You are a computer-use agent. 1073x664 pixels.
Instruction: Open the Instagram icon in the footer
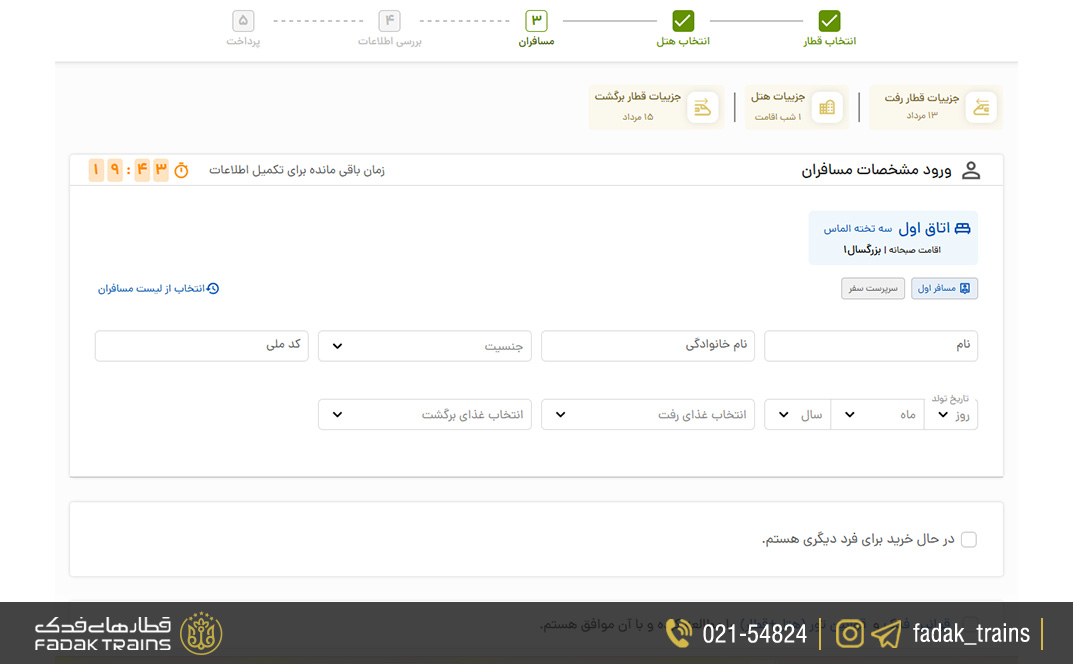849,633
